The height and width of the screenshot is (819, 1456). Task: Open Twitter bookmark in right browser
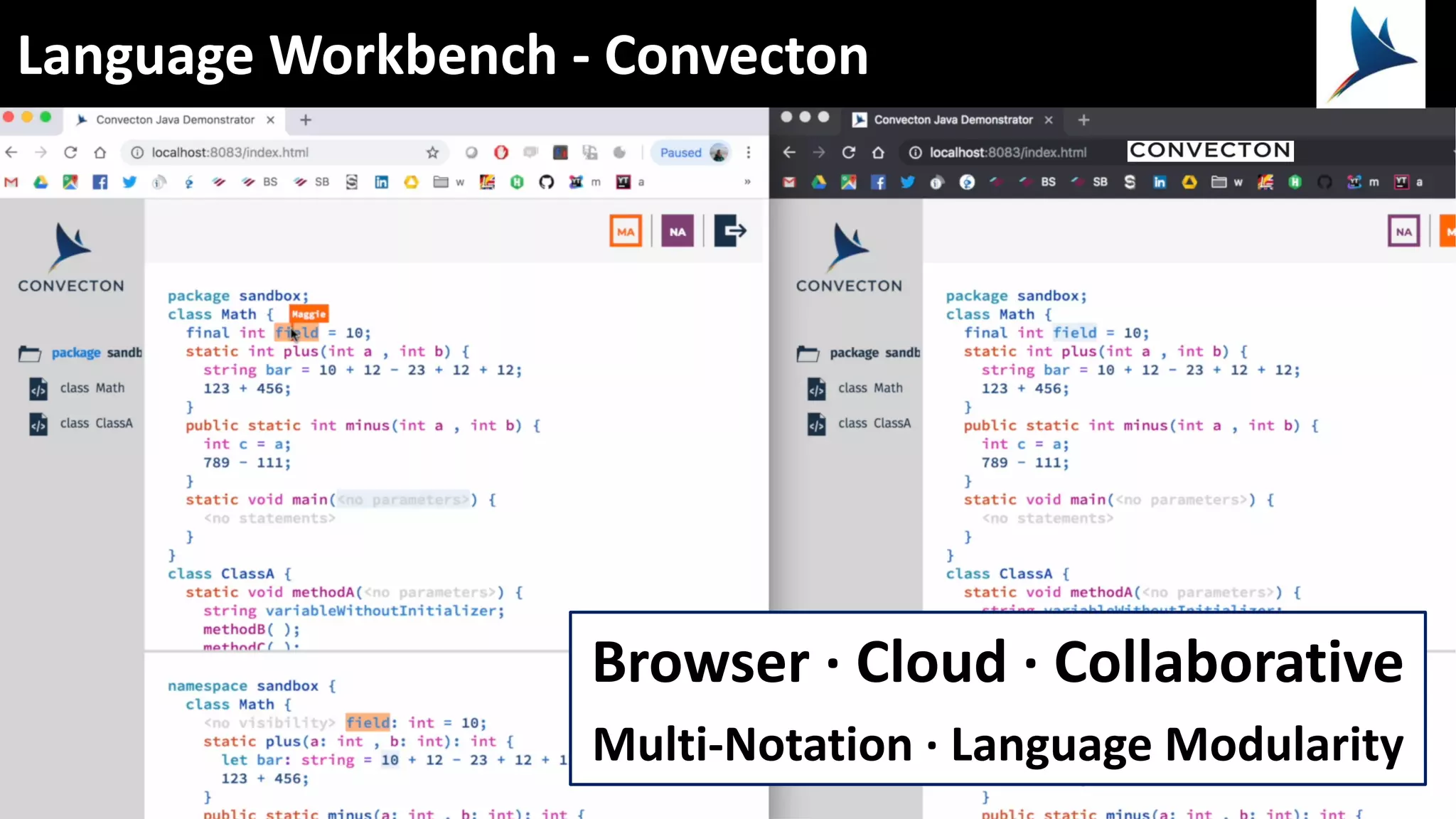point(908,183)
